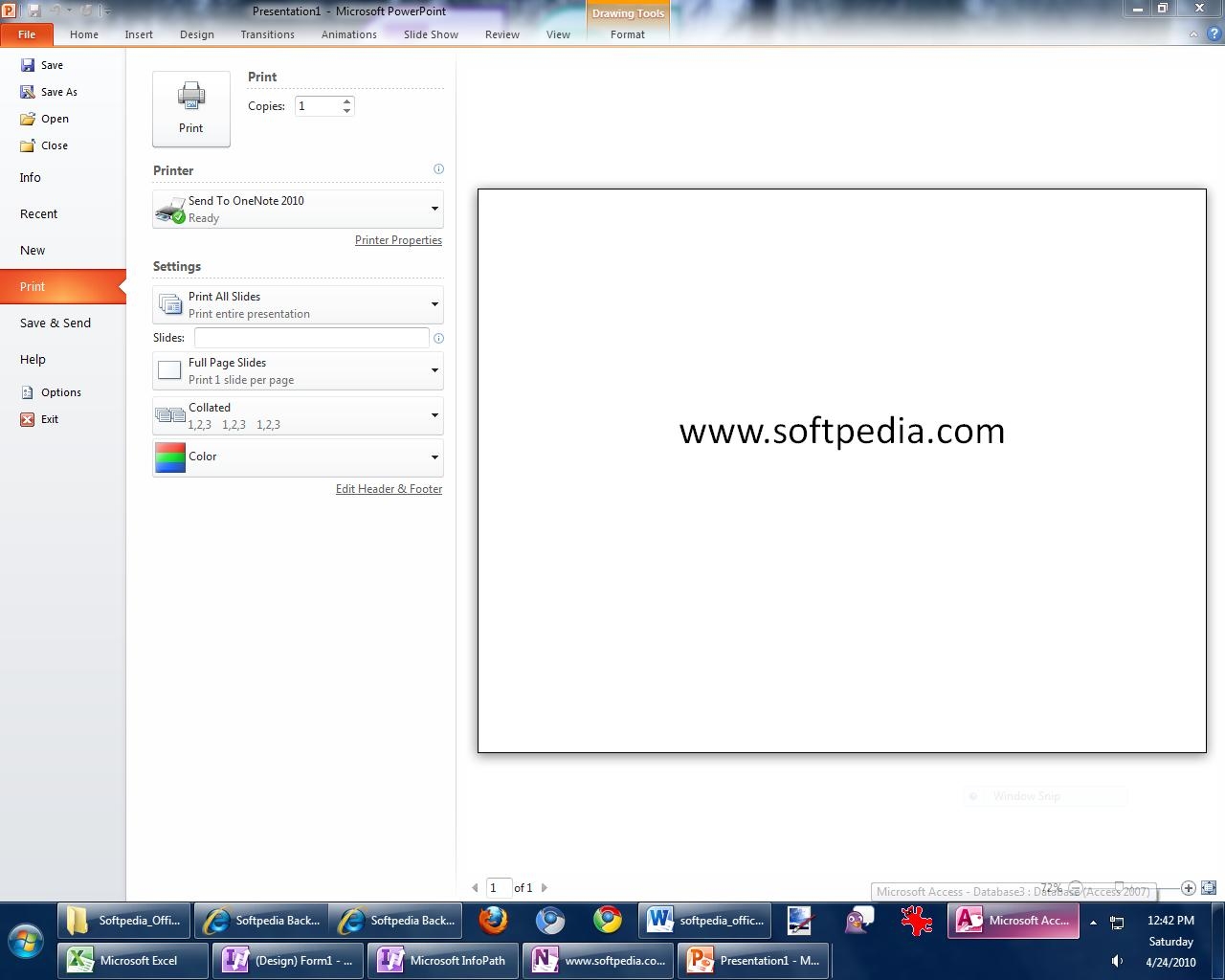Viewport: 1225px width, 980px height.
Task: Open the Firefox icon in taskbar
Action: (x=493, y=921)
